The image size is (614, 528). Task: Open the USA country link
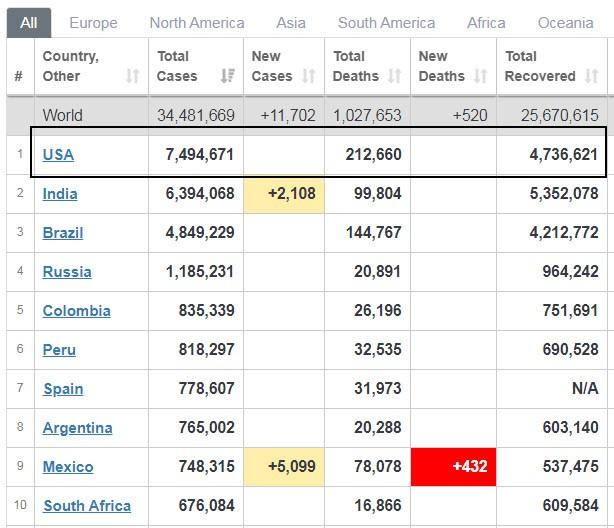[58, 154]
